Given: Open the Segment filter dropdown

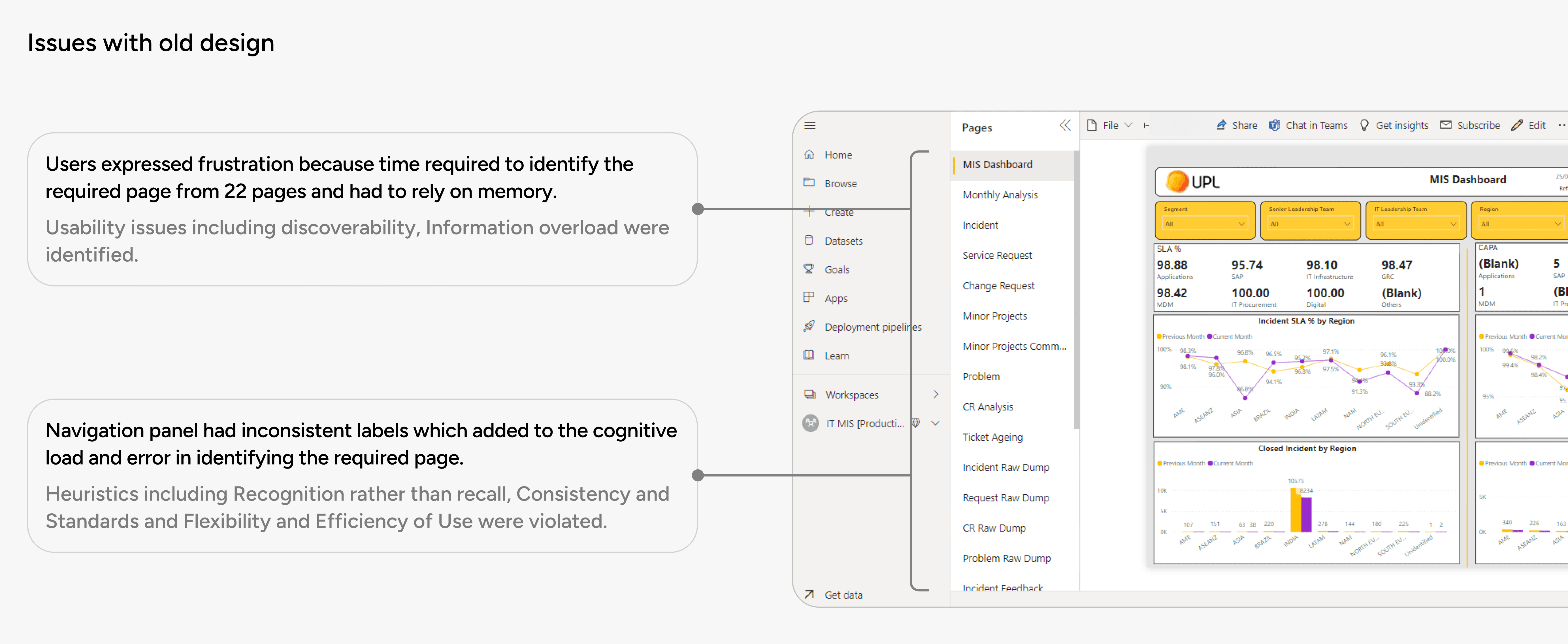Looking at the screenshot, I should [x=1205, y=224].
